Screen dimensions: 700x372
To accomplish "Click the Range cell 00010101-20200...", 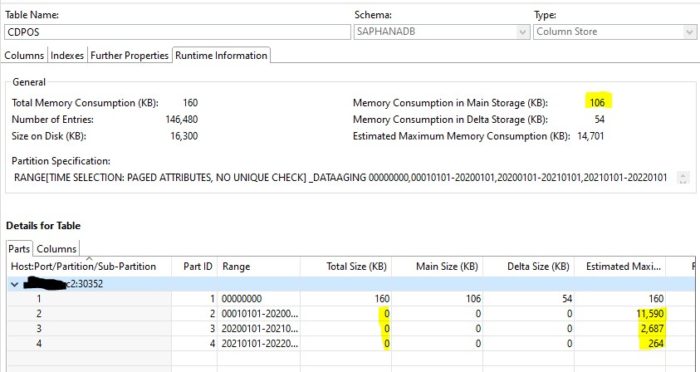I will click(260, 314).
